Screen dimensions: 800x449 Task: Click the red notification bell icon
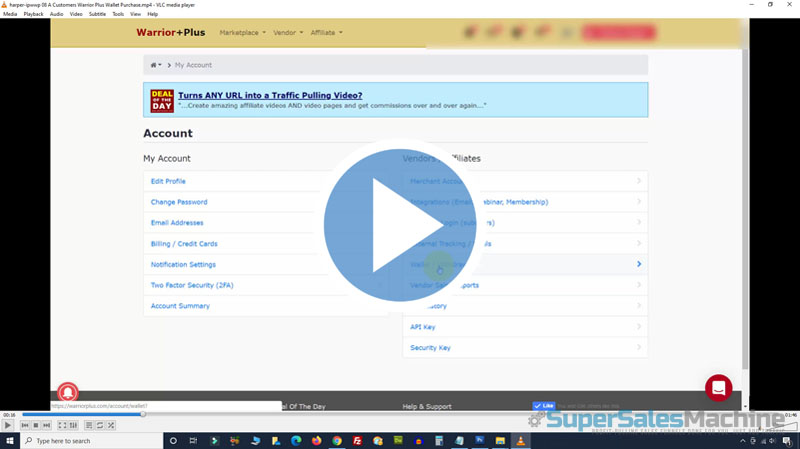click(68, 393)
